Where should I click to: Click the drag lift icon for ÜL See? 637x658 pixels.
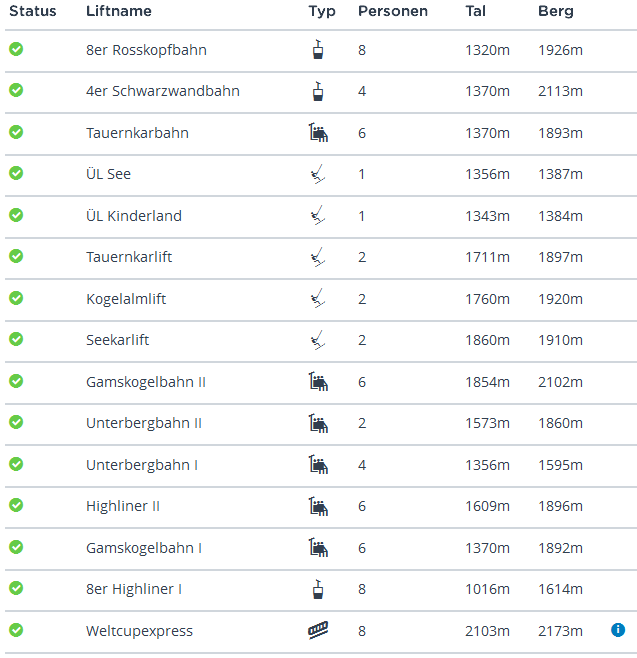318,175
